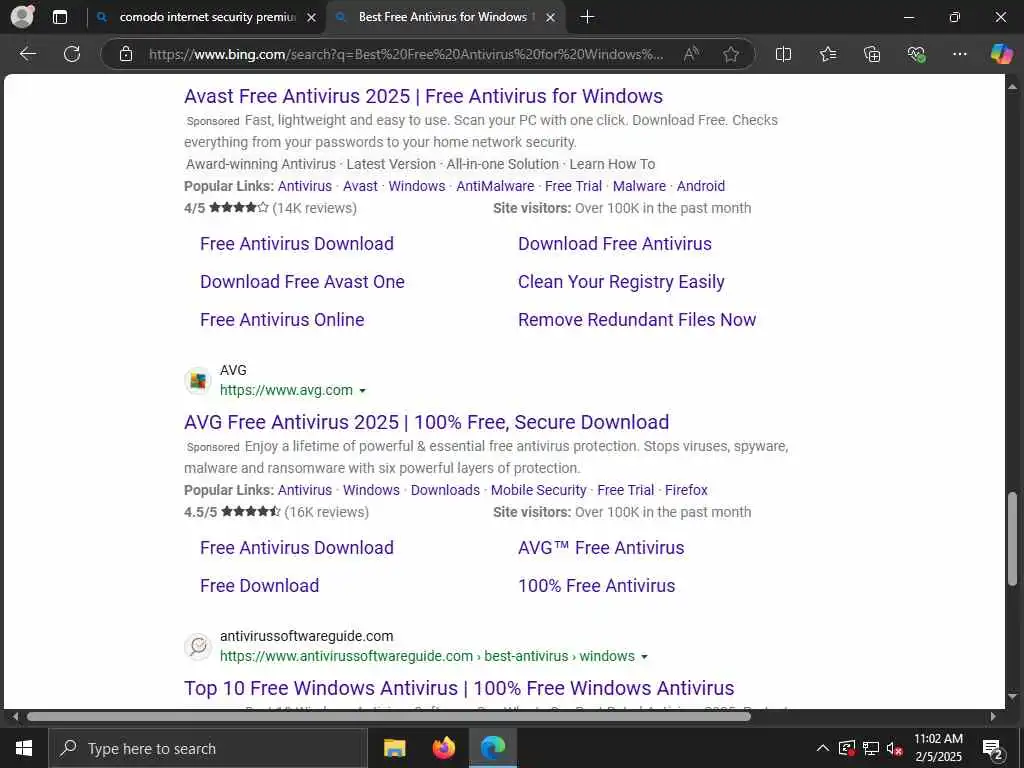Click the AVG site favicon
The width and height of the screenshot is (1024, 768).
pyautogui.click(x=198, y=380)
